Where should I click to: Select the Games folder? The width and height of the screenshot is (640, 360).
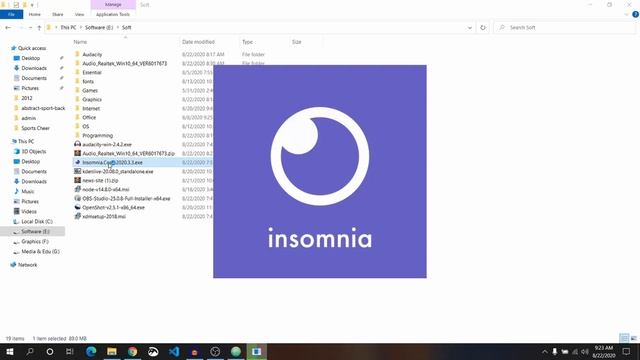point(90,90)
